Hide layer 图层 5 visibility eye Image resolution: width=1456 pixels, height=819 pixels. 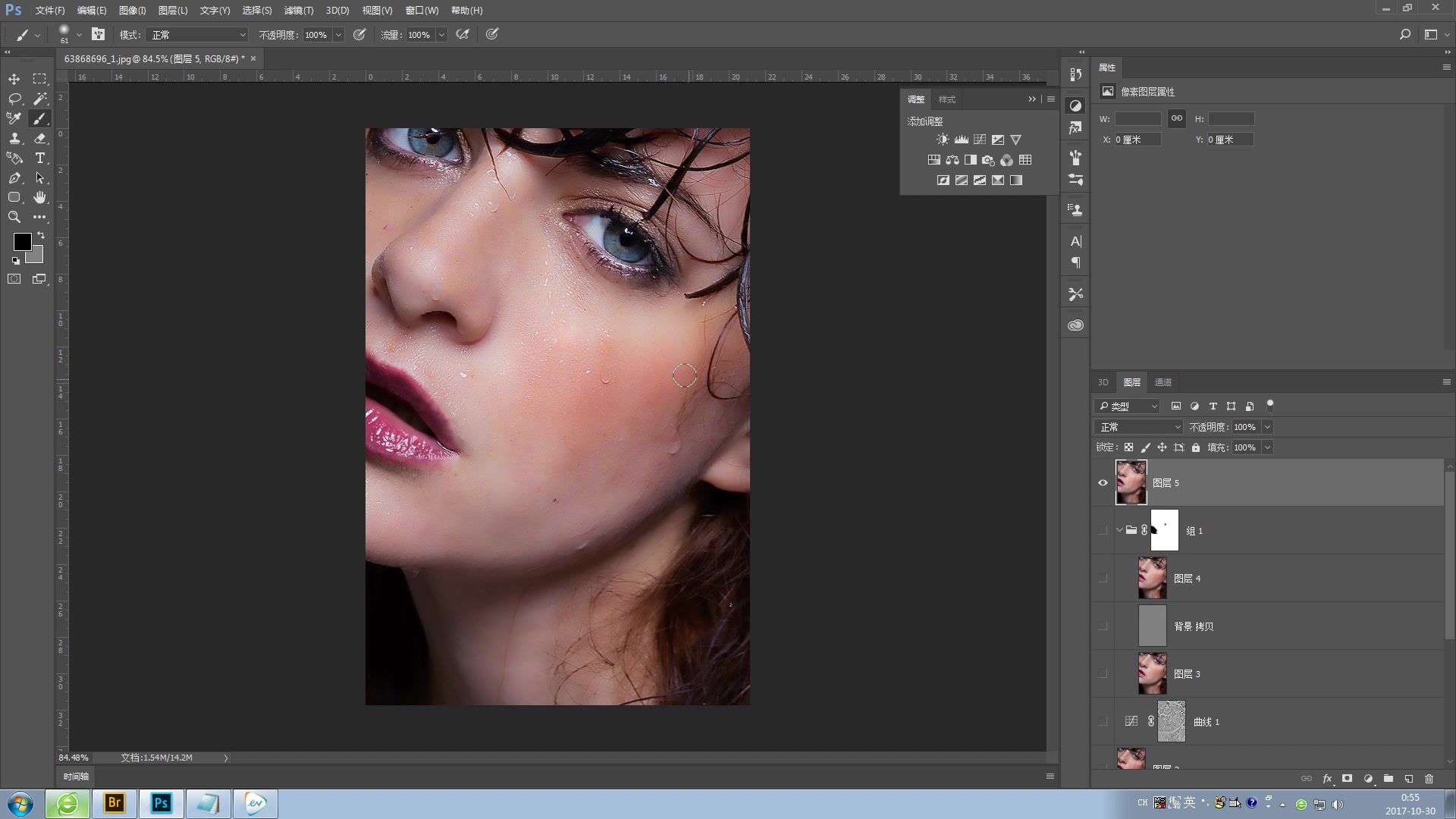click(x=1103, y=483)
